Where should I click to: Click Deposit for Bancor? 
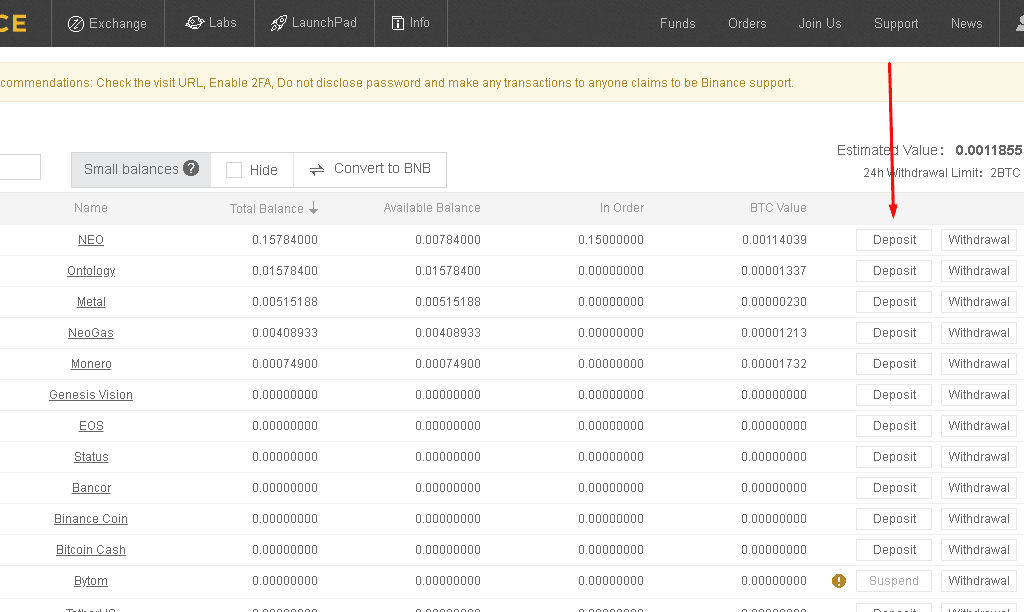point(894,488)
